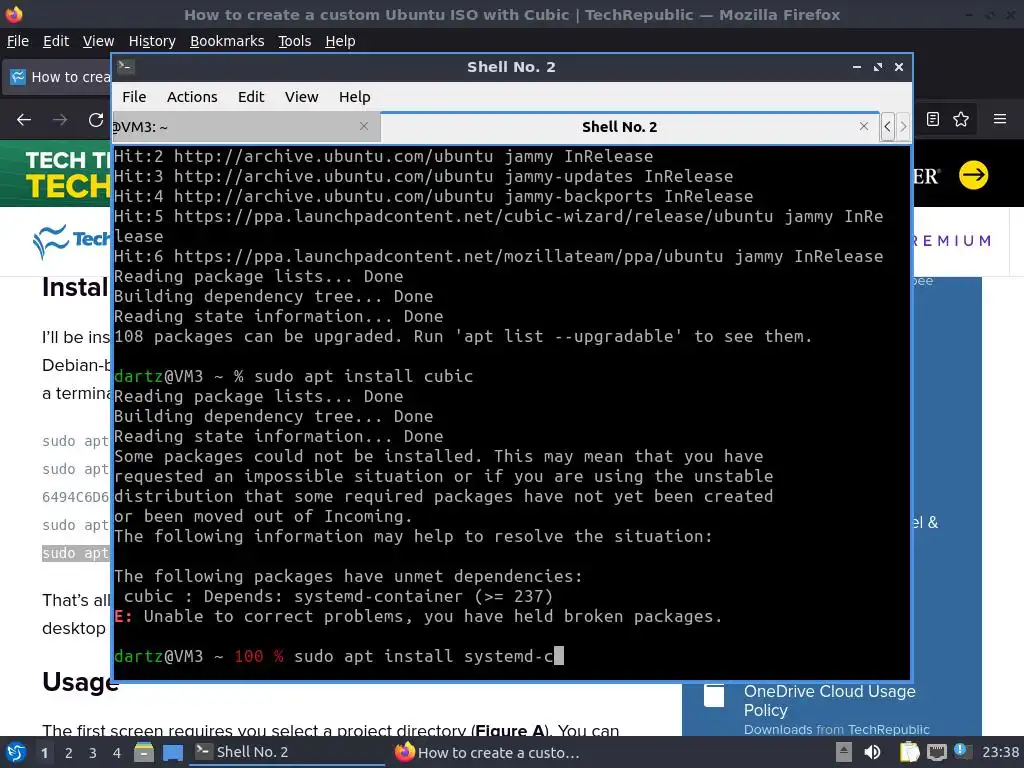Viewport: 1024px width, 768px height.
Task: Click the document icon beside OneDrive policy
Action: pos(714,696)
